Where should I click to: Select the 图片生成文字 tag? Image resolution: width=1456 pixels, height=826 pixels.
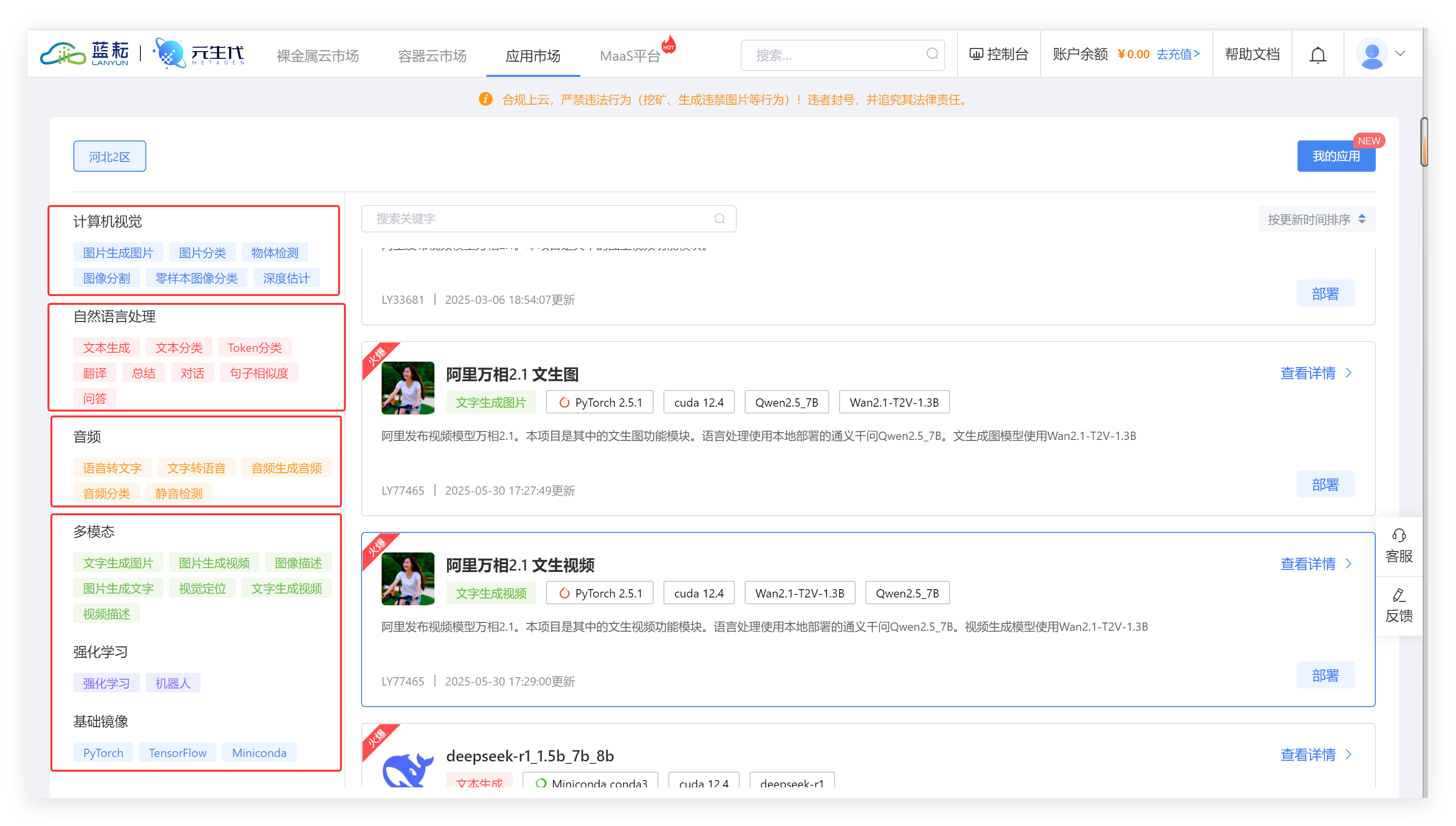(118, 588)
